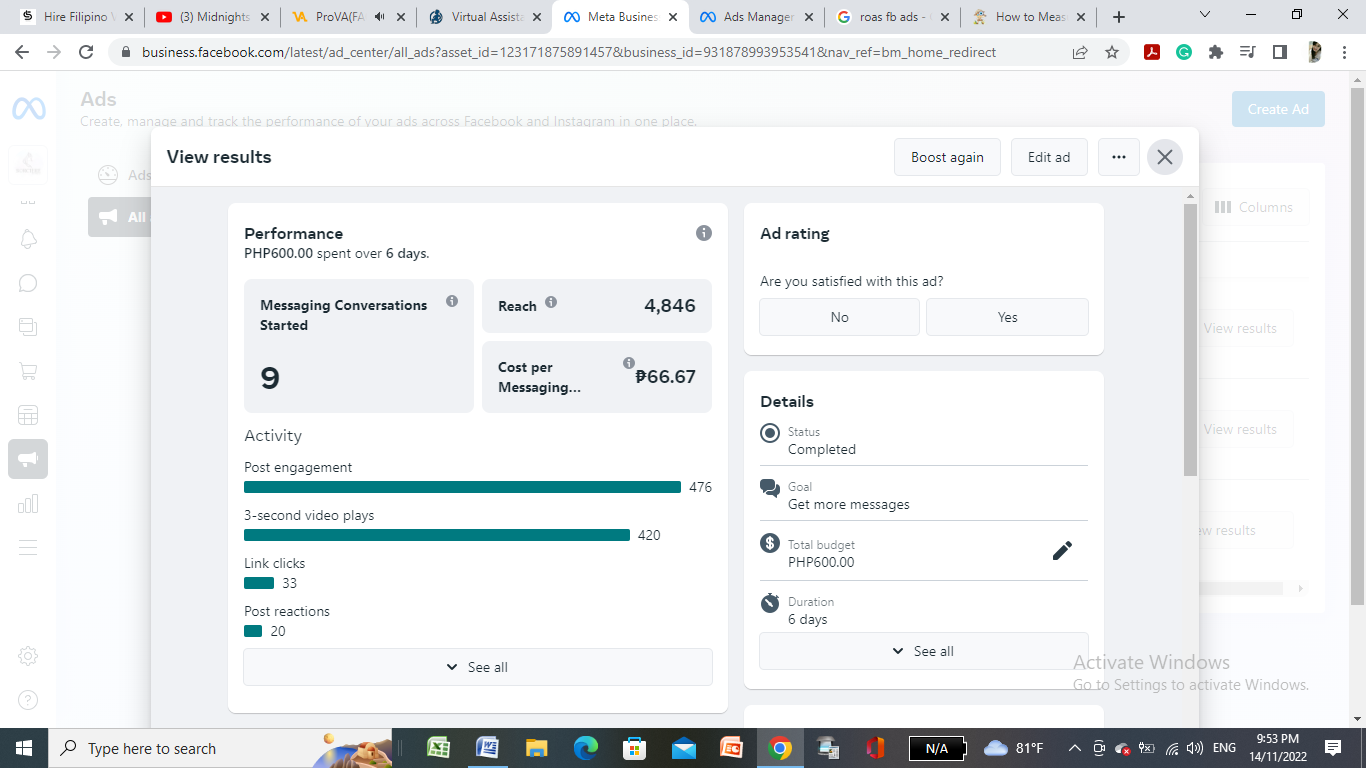Launch Word from the taskbar

487,748
